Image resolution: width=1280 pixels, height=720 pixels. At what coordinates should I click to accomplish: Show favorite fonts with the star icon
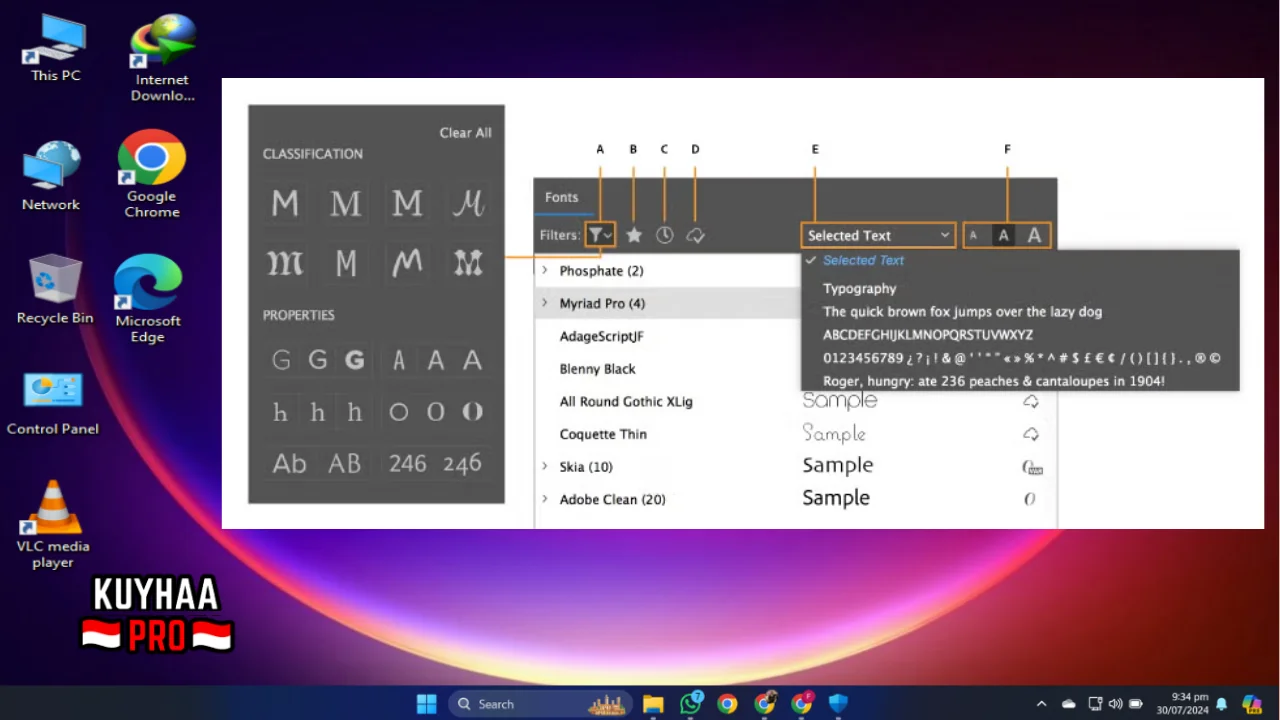(x=634, y=235)
